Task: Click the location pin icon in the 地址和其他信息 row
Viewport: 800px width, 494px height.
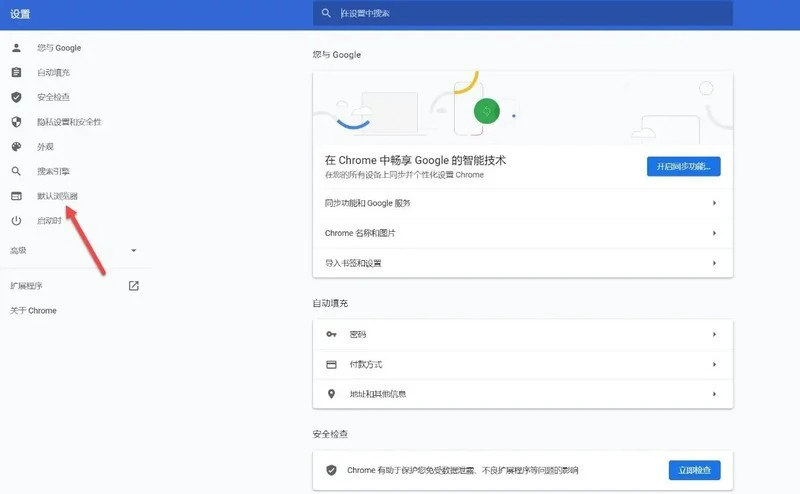Action: pyautogui.click(x=331, y=394)
